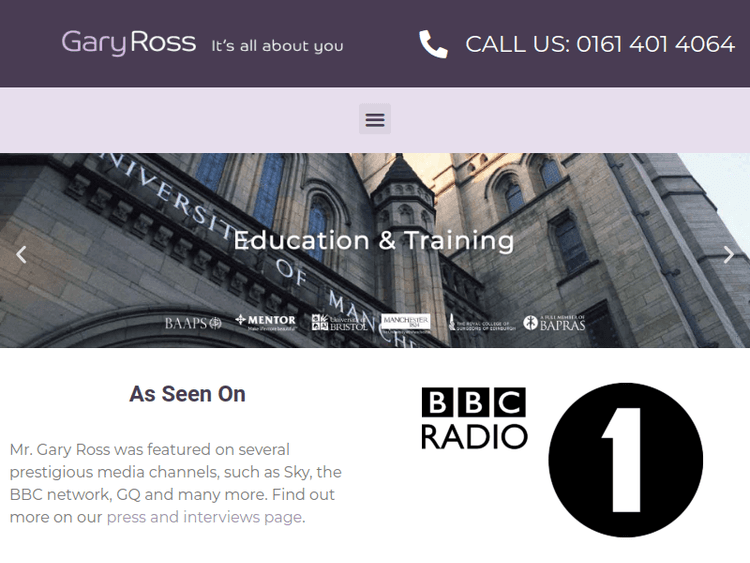Image resolution: width=750 pixels, height=563 pixels.
Task: Click the Education & Training slide title
Action: pos(374,240)
